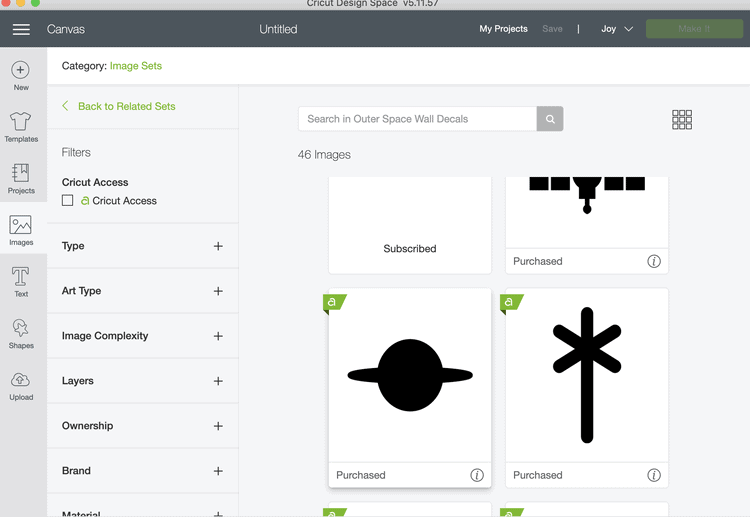
Task: Click the search magnifier button
Action: pyautogui.click(x=550, y=119)
